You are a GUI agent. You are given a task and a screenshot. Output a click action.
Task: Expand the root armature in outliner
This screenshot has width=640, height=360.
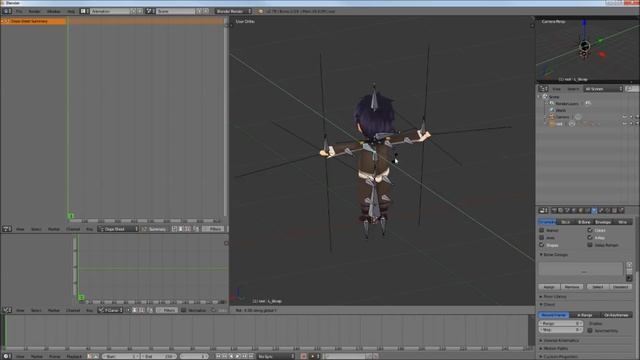546,124
